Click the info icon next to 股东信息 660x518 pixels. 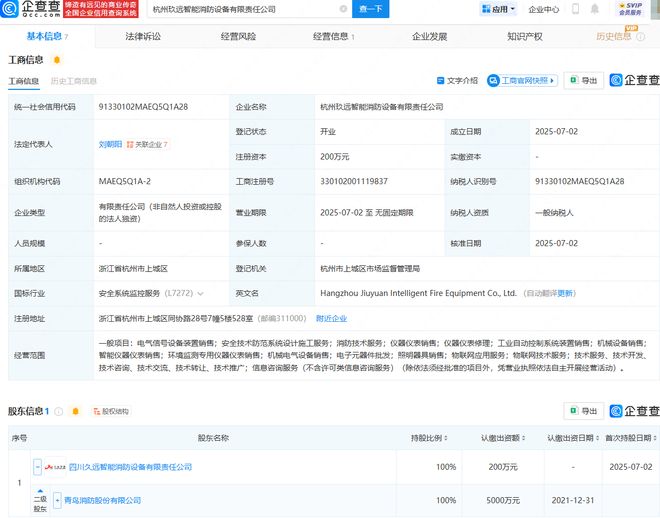coord(59,412)
